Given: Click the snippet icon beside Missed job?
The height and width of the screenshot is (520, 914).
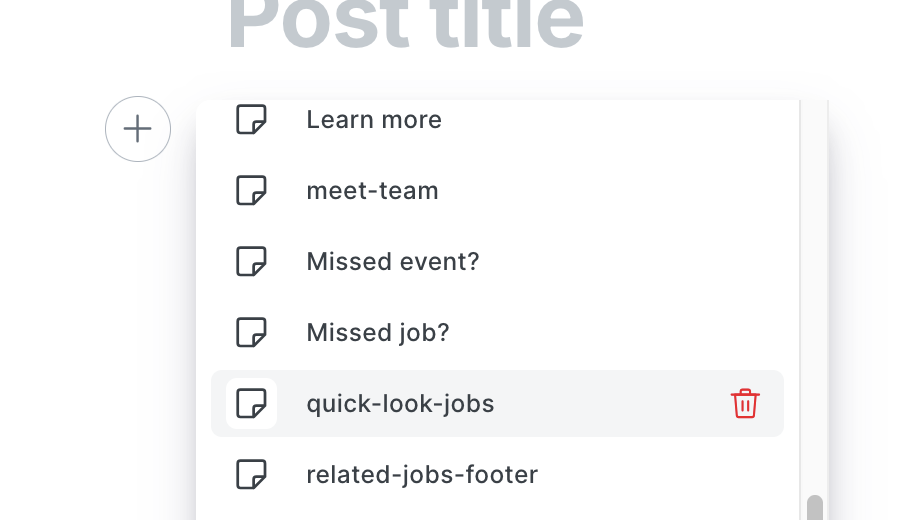Looking at the screenshot, I should 251,332.
